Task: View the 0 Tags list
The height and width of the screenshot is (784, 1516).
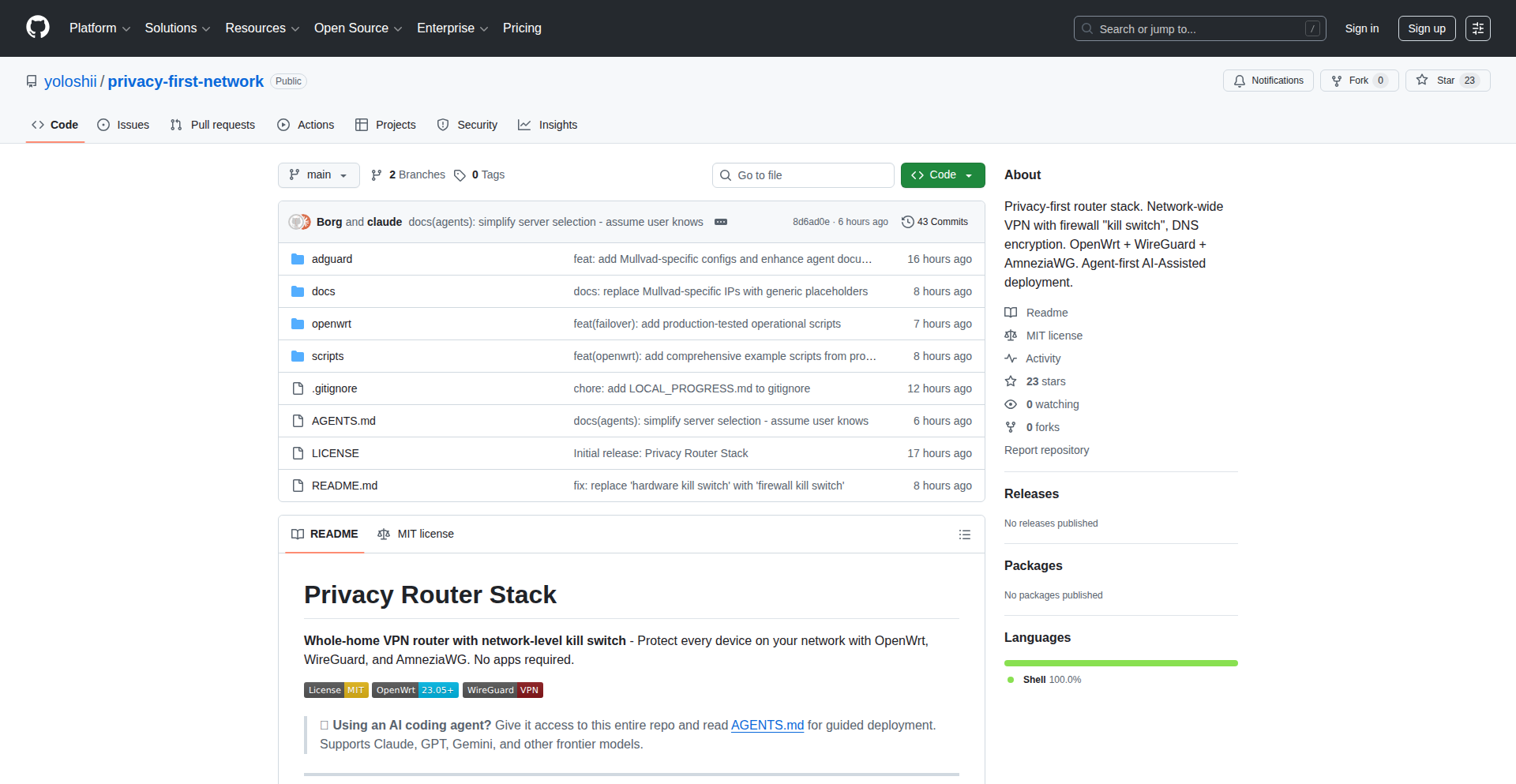Action: coord(479,175)
